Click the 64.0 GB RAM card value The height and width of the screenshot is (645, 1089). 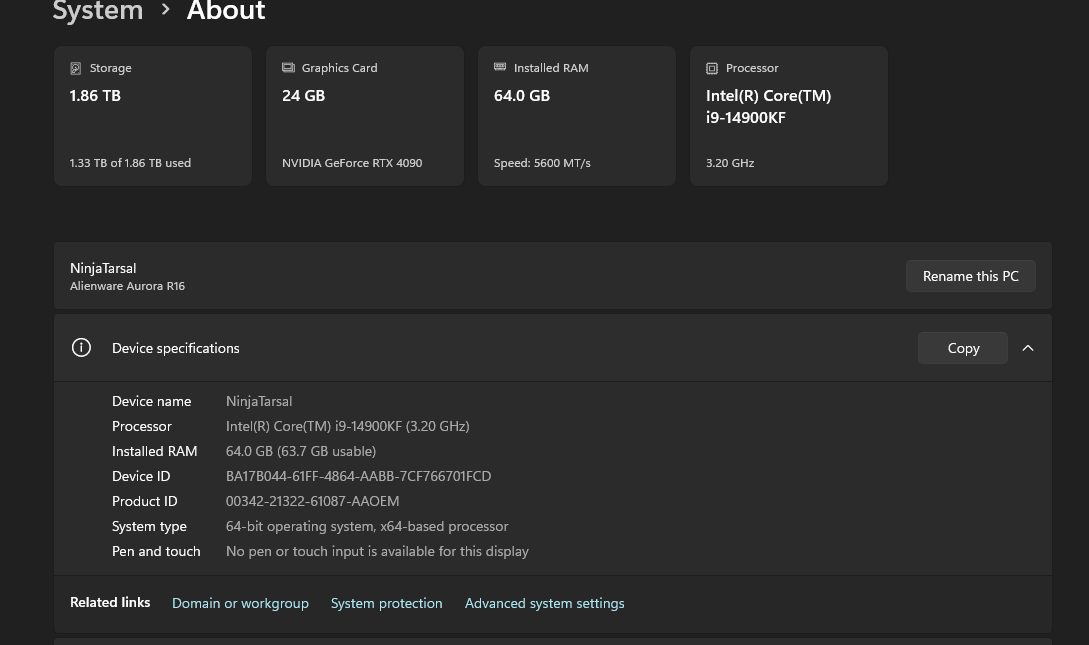pos(522,96)
